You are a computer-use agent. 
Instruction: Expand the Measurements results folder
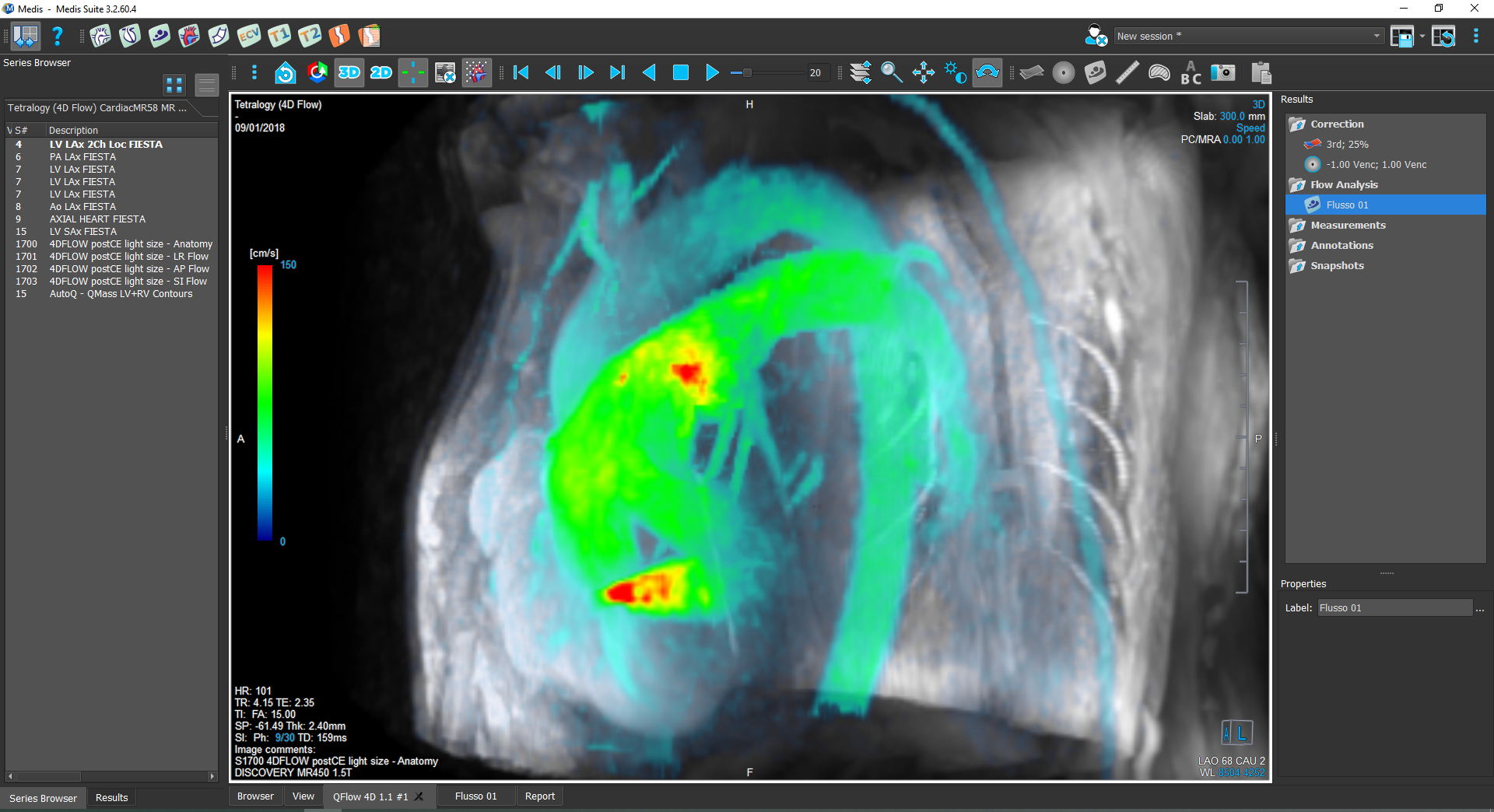pos(1348,225)
